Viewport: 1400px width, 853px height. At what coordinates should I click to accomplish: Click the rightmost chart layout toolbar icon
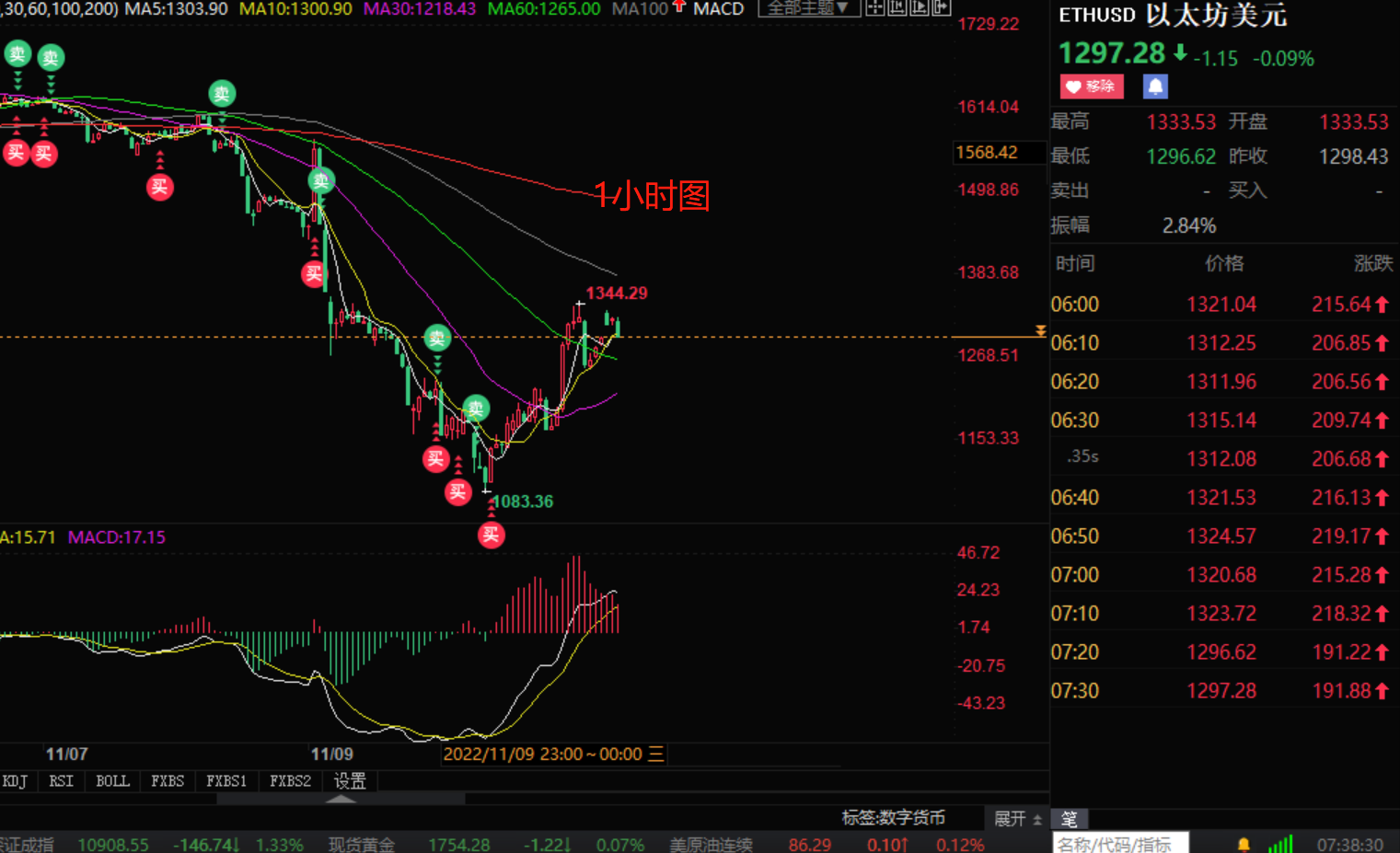click(x=941, y=7)
